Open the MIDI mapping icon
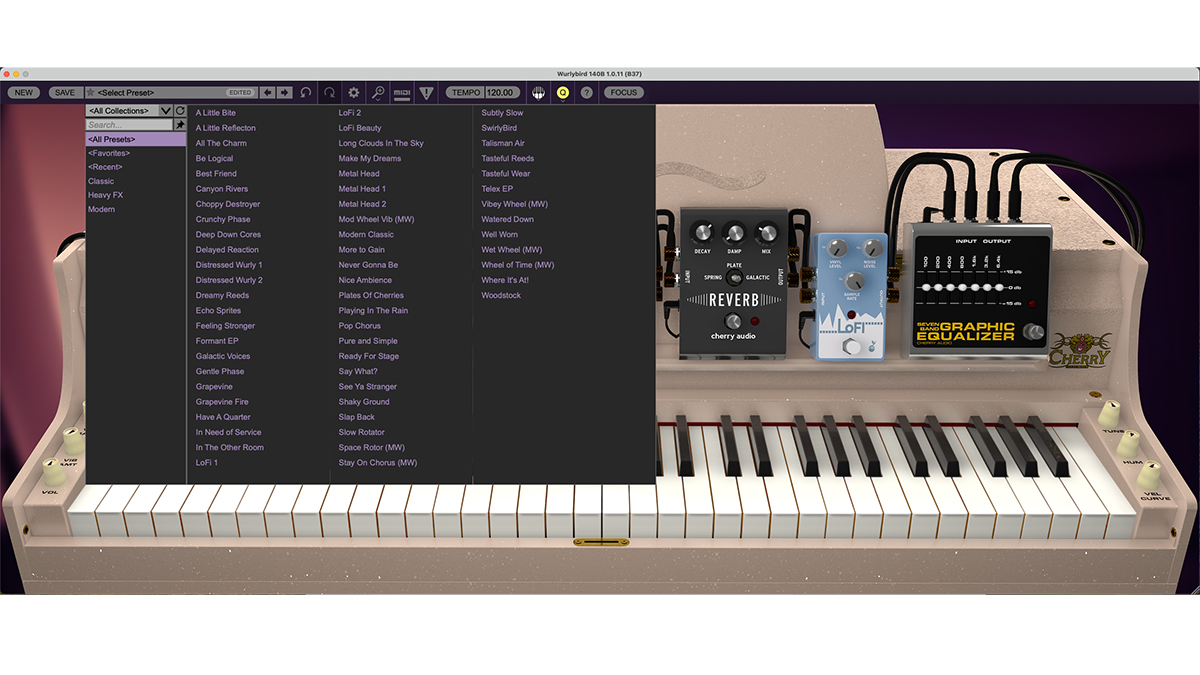This screenshot has width=1200, height=675. (x=402, y=92)
